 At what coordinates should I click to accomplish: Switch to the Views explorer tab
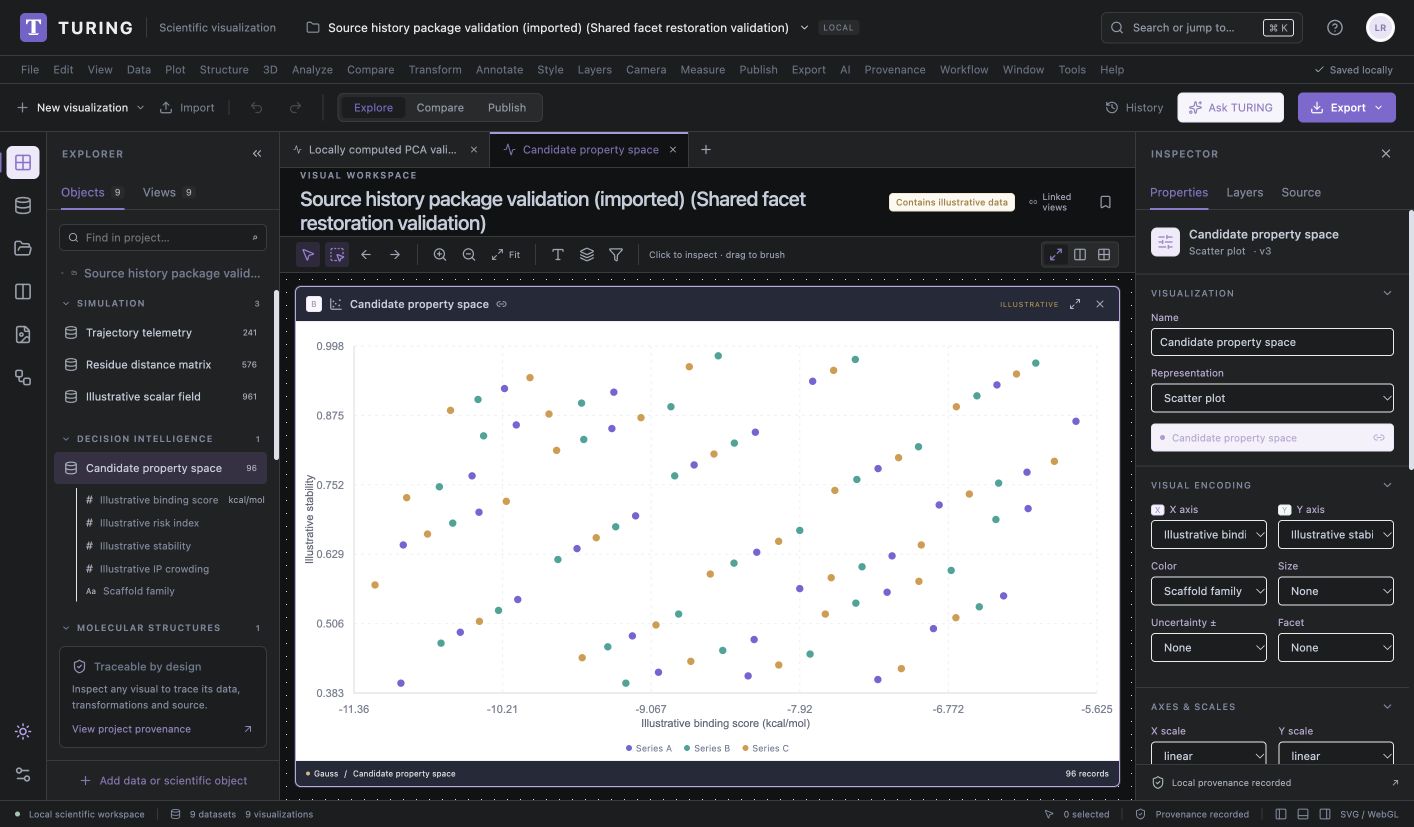click(x=169, y=192)
